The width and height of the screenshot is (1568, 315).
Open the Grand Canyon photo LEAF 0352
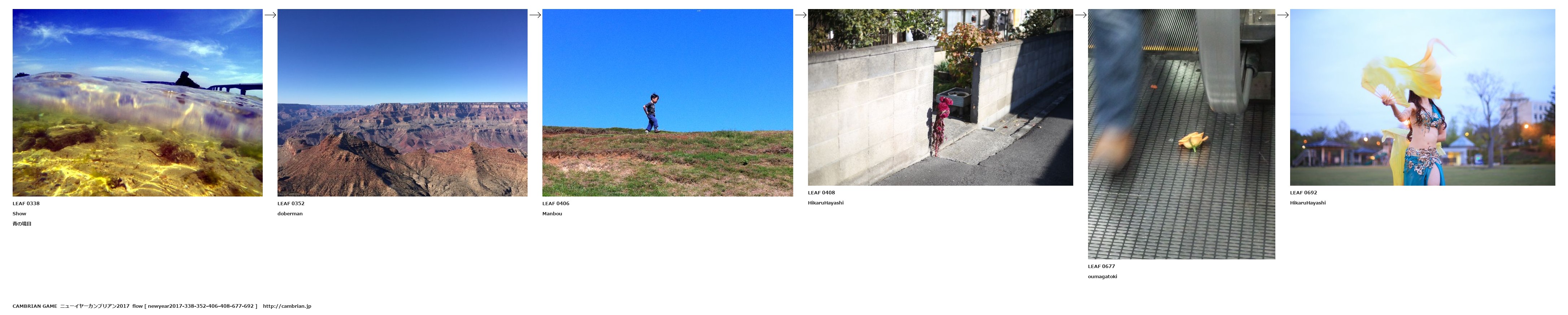tap(402, 102)
